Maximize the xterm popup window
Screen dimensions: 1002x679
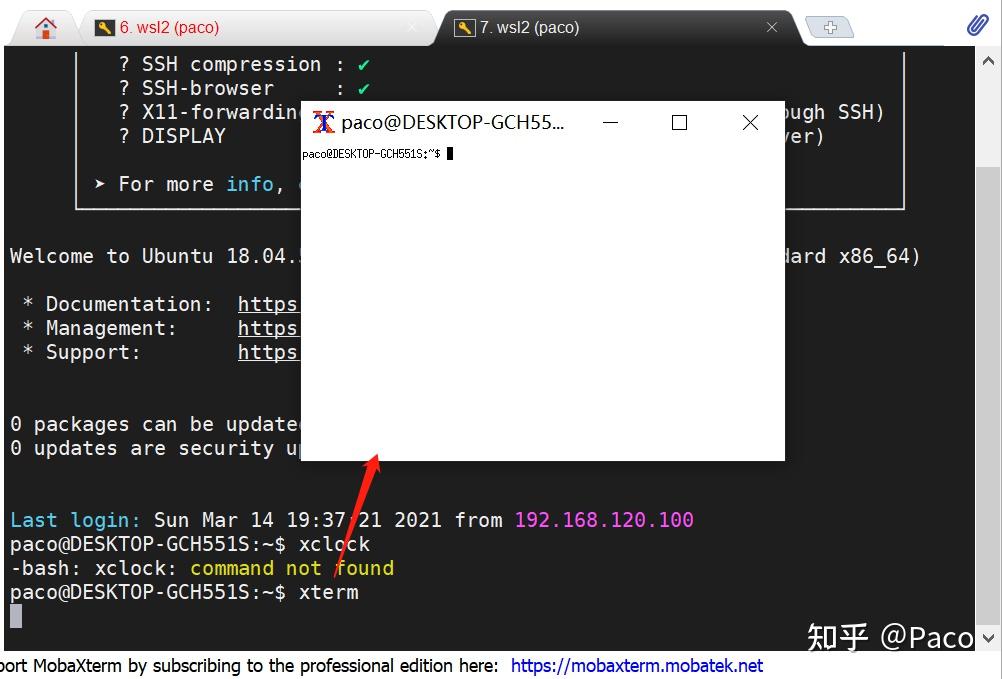[679, 122]
